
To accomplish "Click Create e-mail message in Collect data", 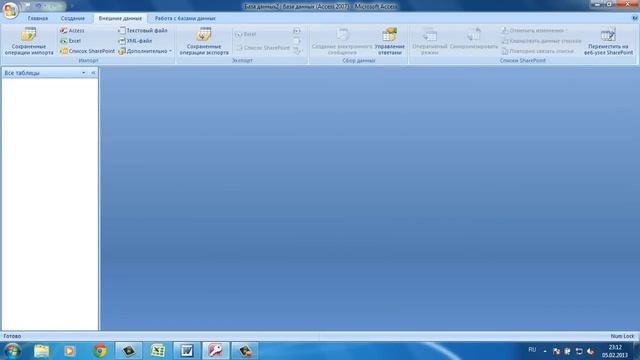I will pos(342,41).
